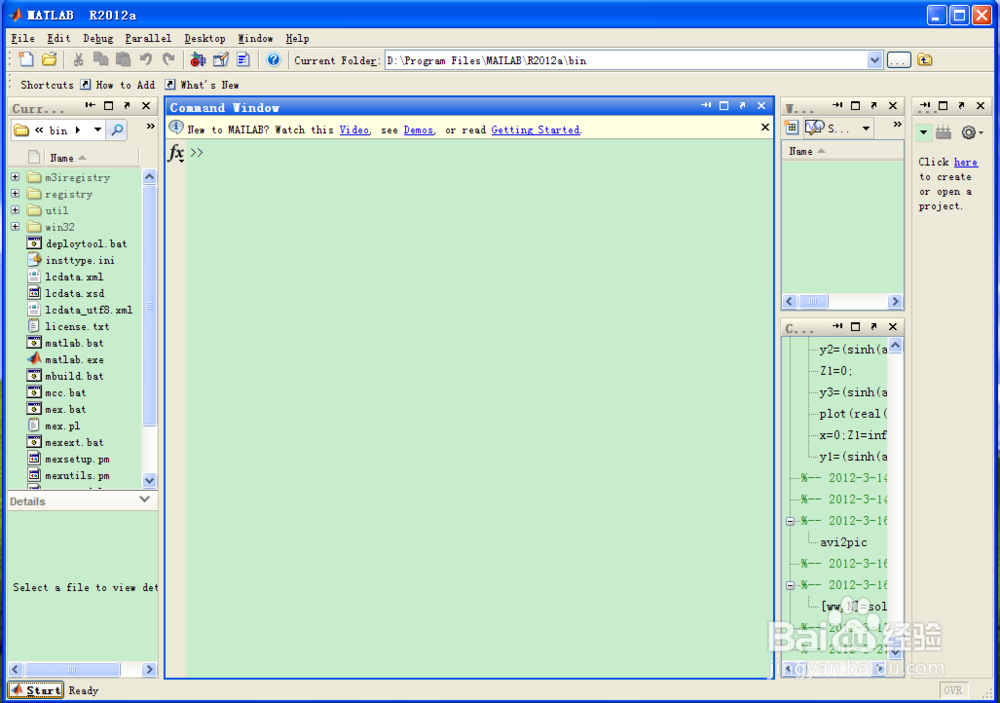Click the How to Add shortcut
This screenshot has height=703, width=1000.
tap(119, 85)
